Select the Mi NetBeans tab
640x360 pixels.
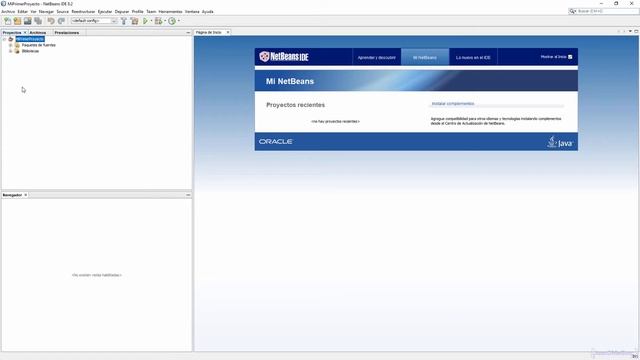click(425, 58)
